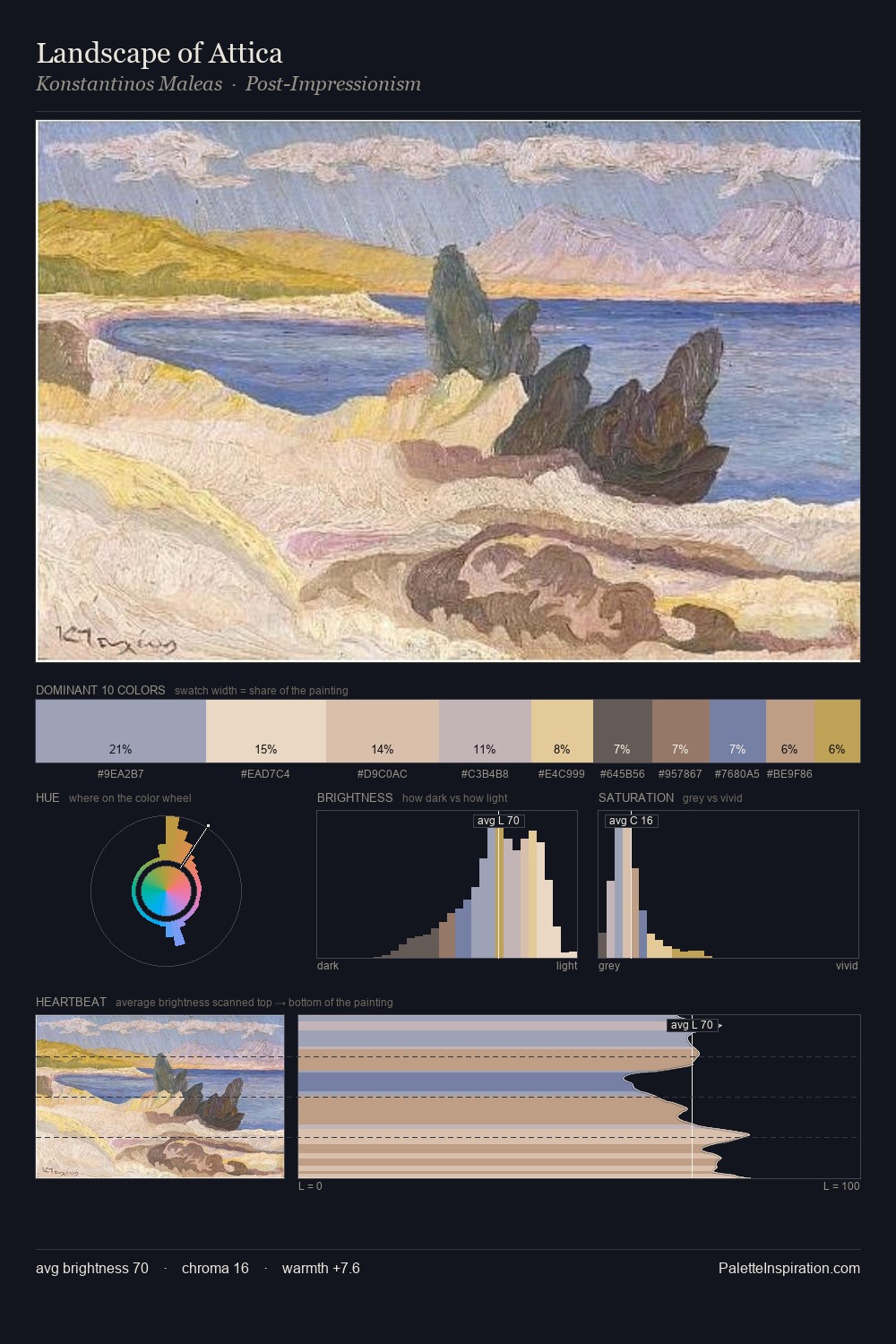Select the #645B56 dark brown swatch
This screenshot has width=896, height=1344.
click(623, 731)
